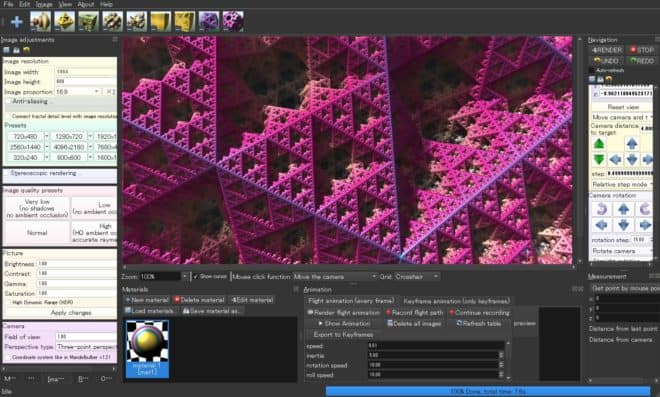Click the UNDO button
The width and height of the screenshot is (660, 397).
point(607,61)
